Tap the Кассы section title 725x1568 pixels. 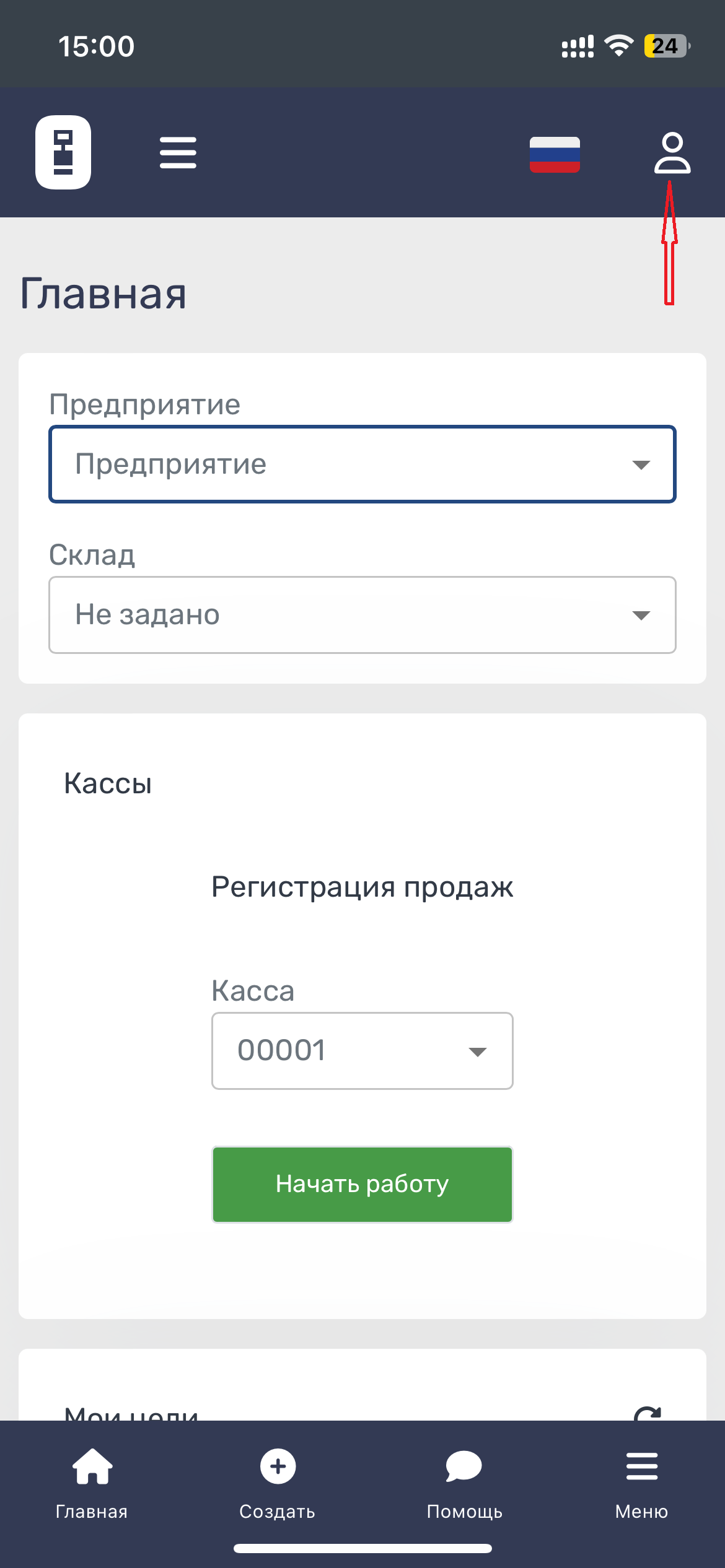pyautogui.click(x=108, y=783)
